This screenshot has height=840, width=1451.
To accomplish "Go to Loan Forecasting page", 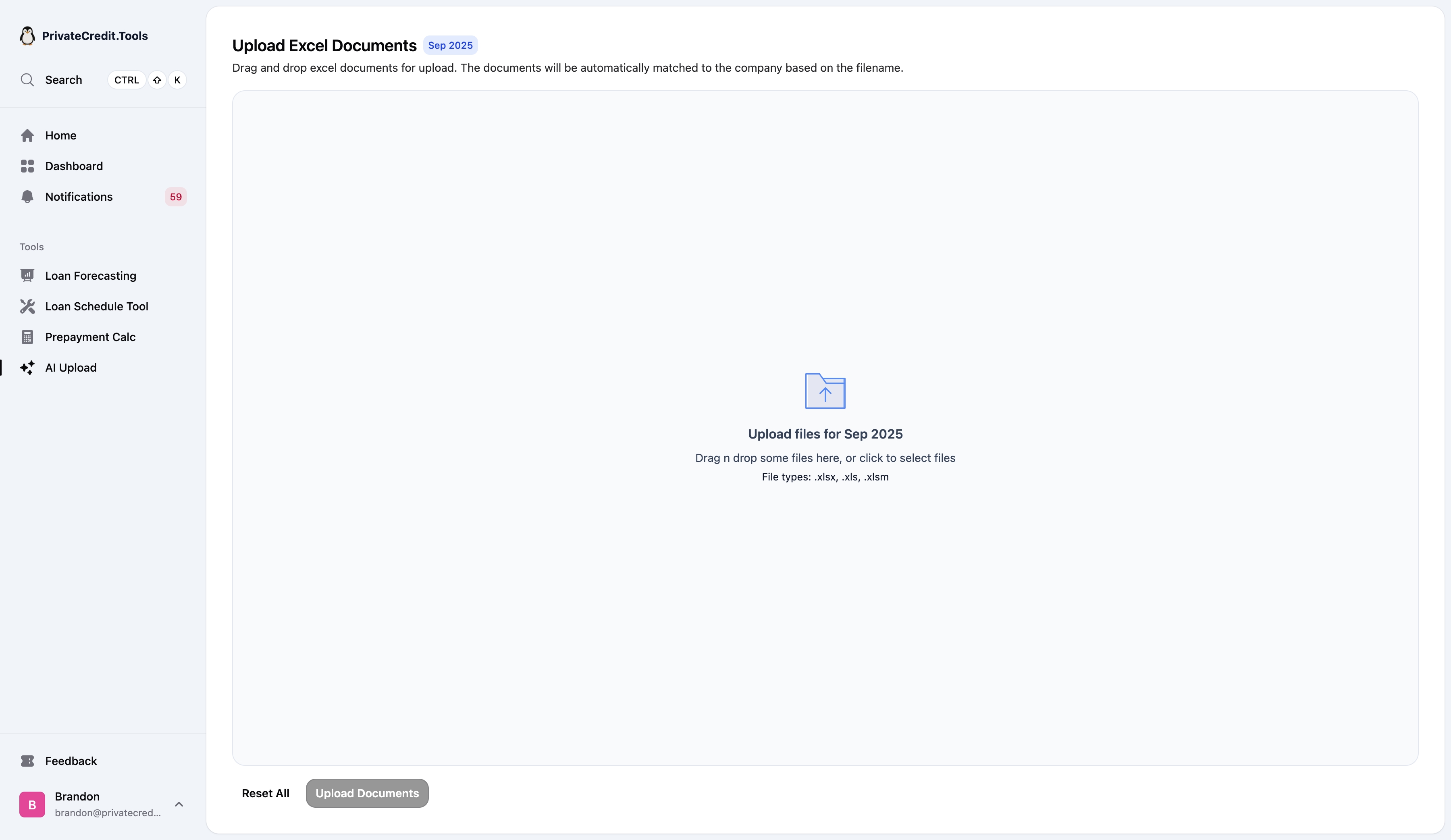I will (x=90, y=276).
